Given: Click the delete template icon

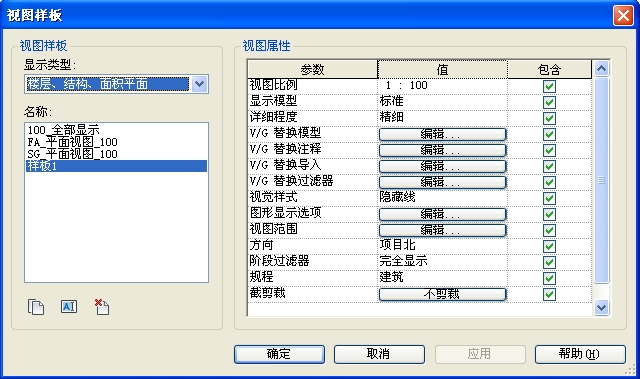Looking at the screenshot, I should click(x=102, y=307).
